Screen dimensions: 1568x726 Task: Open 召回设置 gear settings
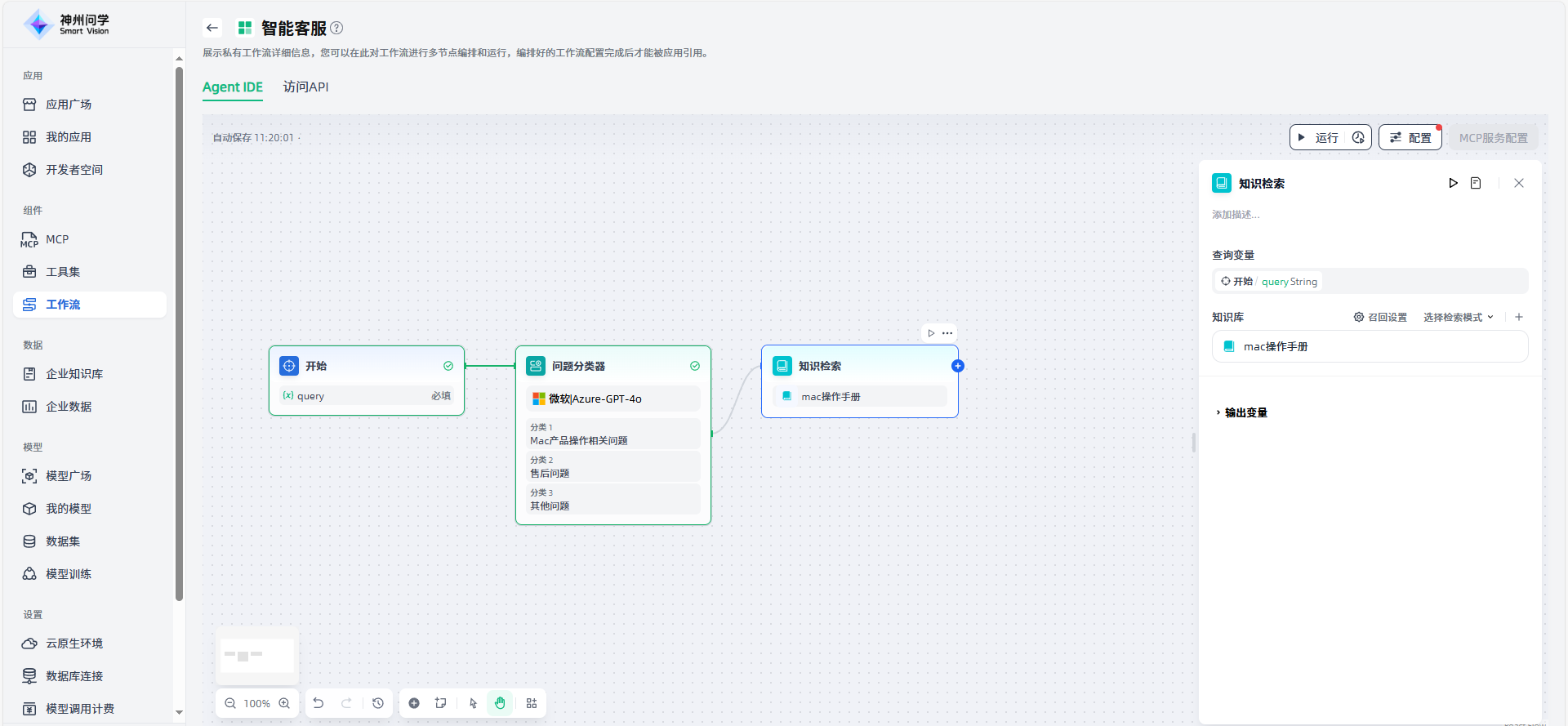1380,318
